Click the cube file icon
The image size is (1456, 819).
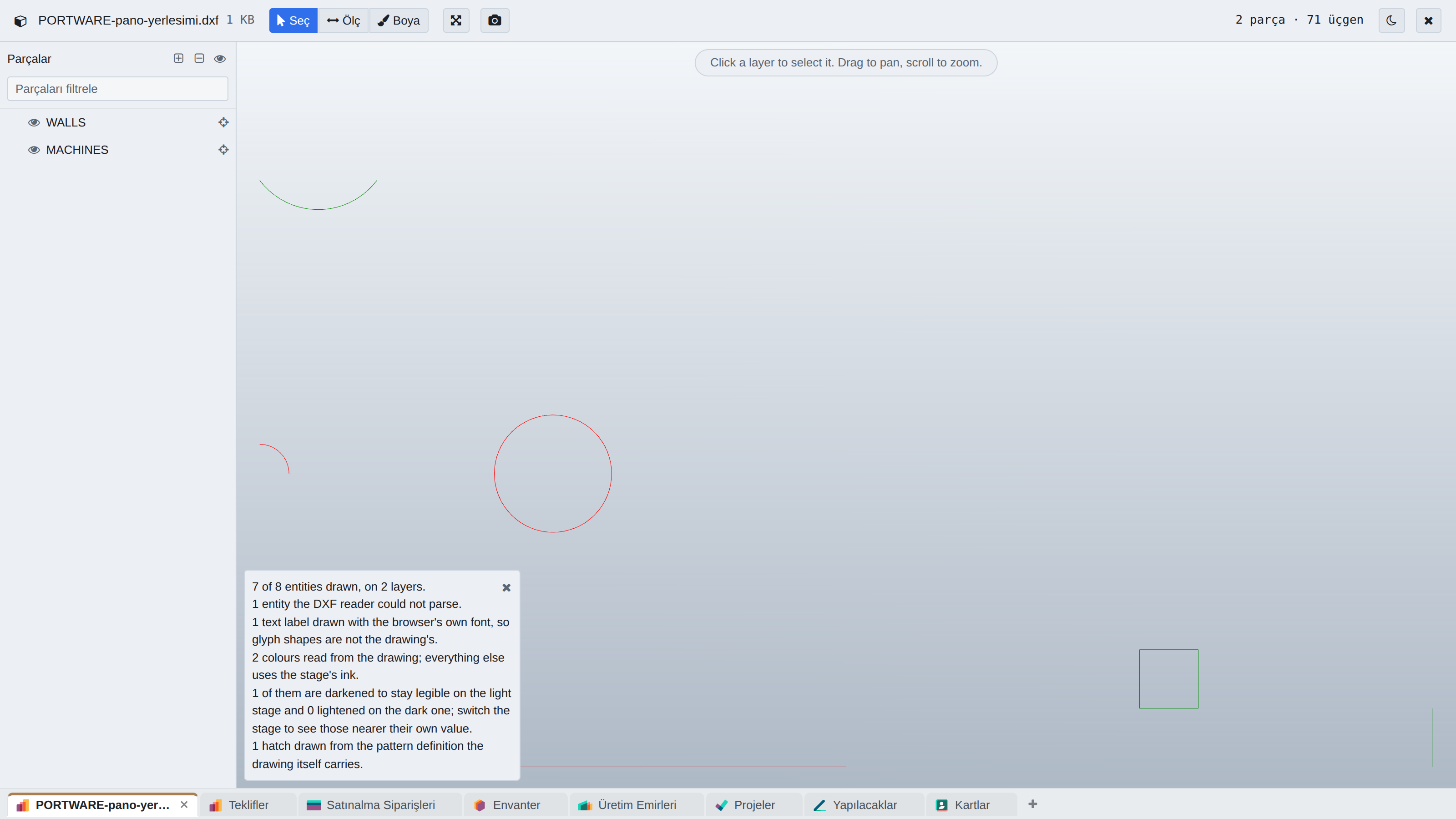click(x=20, y=21)
